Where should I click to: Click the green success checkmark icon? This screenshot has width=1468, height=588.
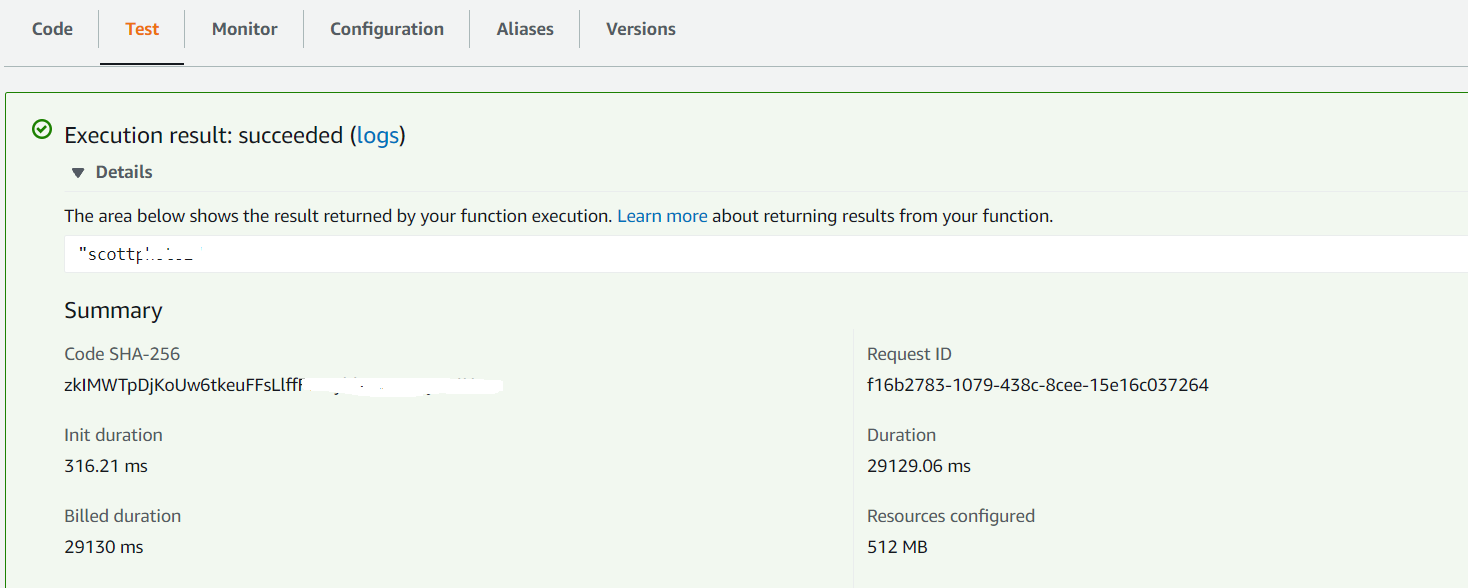pos(42,129)
